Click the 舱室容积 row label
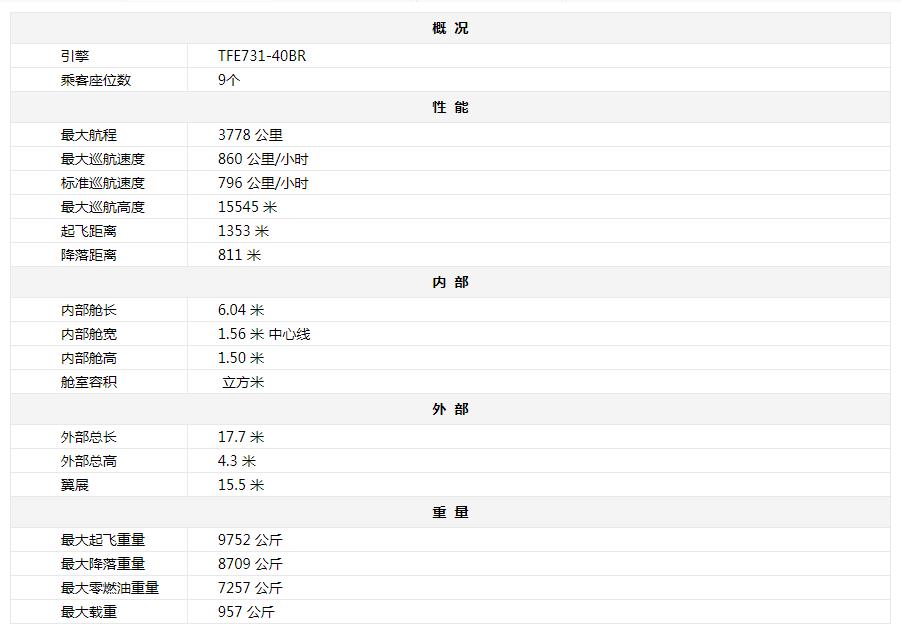This screenshot has height=638, width=901. pos(89,382)
